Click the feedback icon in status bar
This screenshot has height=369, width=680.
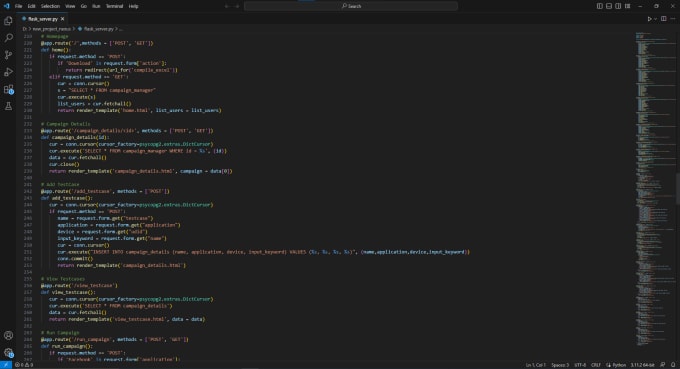coord(663,365)
